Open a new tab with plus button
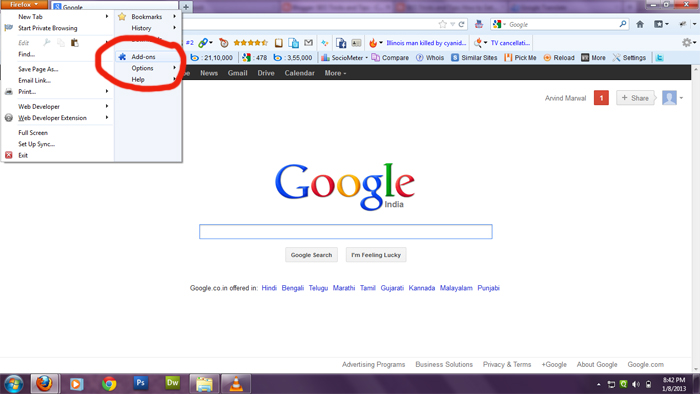Screen dimensions: 700x394 point(186,7)
